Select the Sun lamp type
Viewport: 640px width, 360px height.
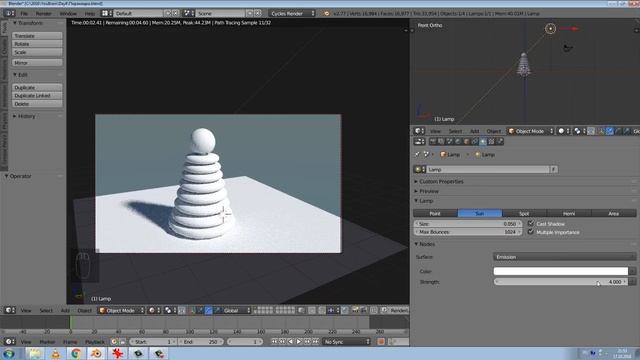tap(480, 213)
